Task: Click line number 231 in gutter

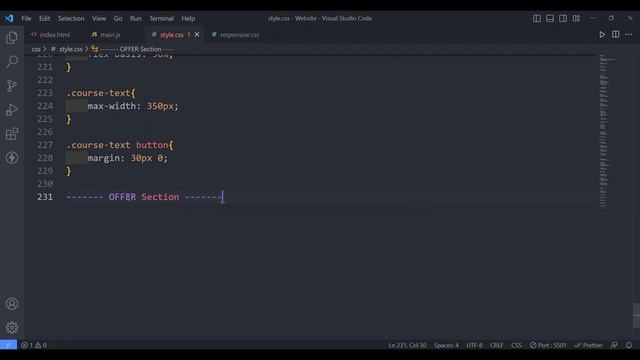Action: point(45,197)
